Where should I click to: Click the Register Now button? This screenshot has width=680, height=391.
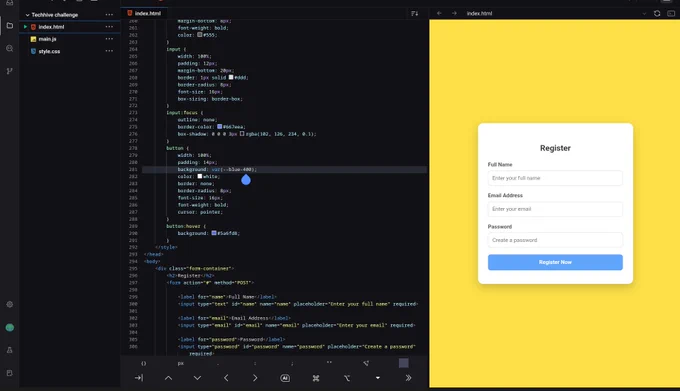click(x=555, y=262)
